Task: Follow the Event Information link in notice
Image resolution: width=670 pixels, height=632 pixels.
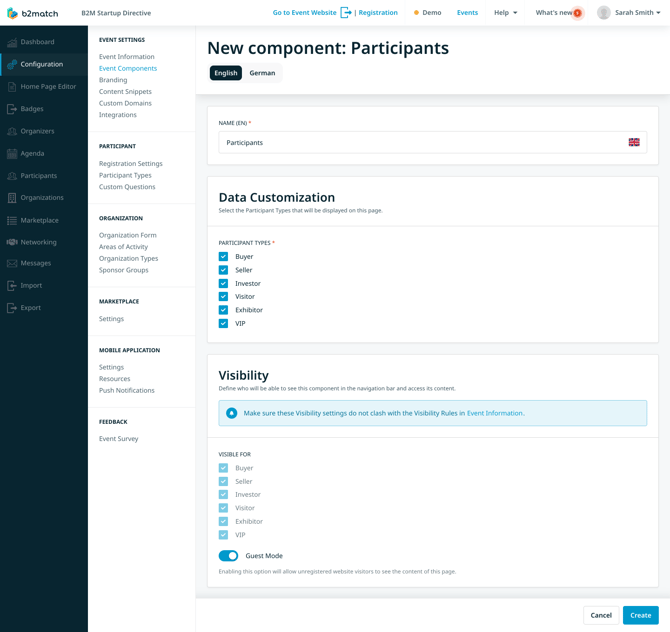Action: (x=494, y=413)
